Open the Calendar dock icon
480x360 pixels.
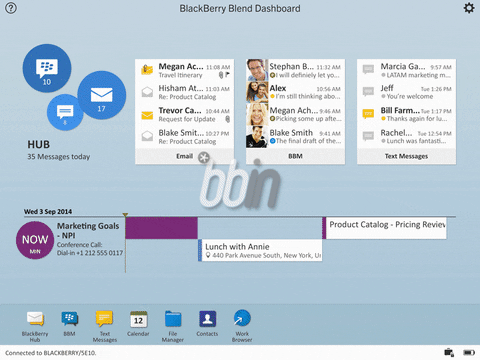coord(138,323)
